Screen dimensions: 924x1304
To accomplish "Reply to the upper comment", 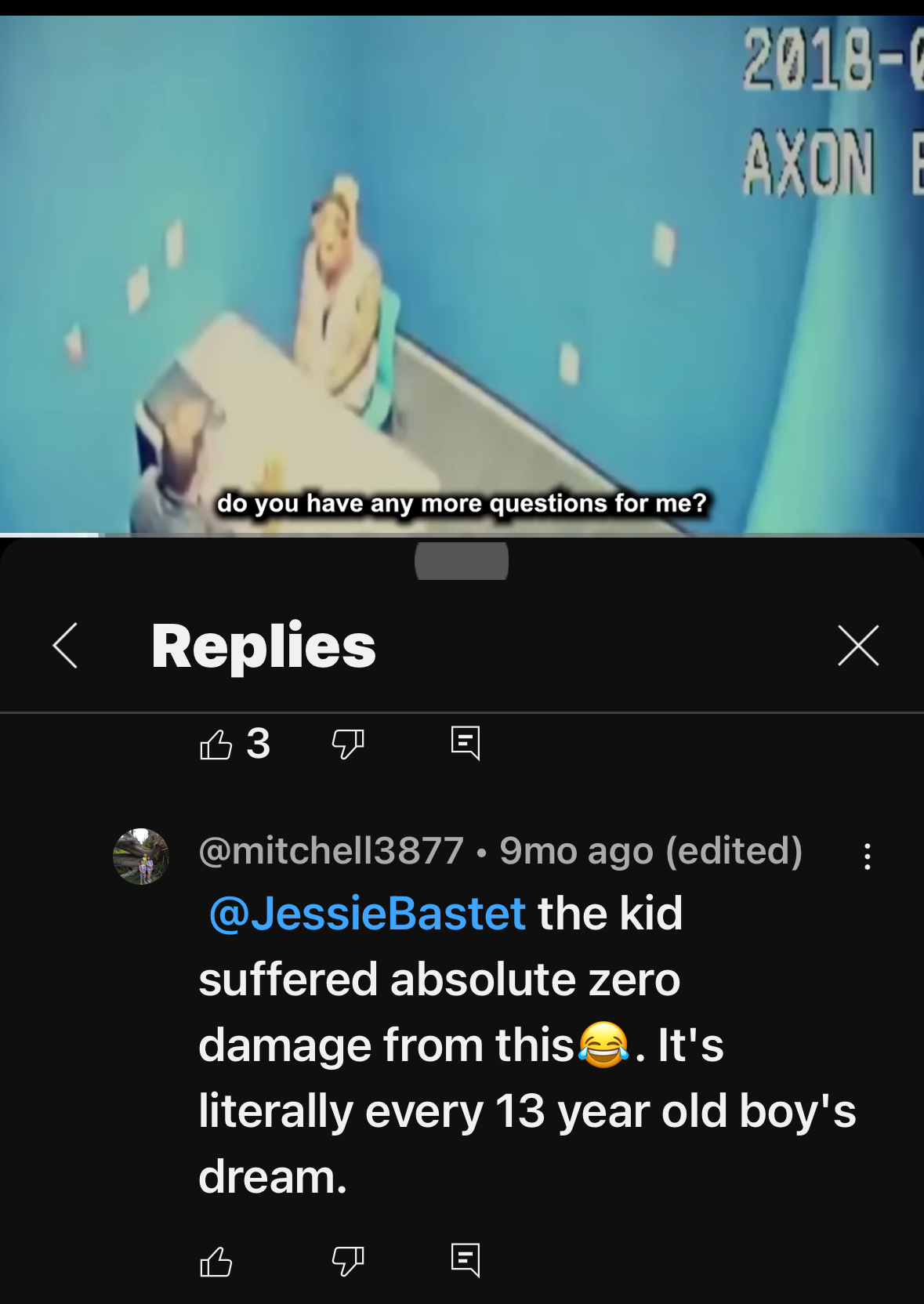I will click(466, 743).
